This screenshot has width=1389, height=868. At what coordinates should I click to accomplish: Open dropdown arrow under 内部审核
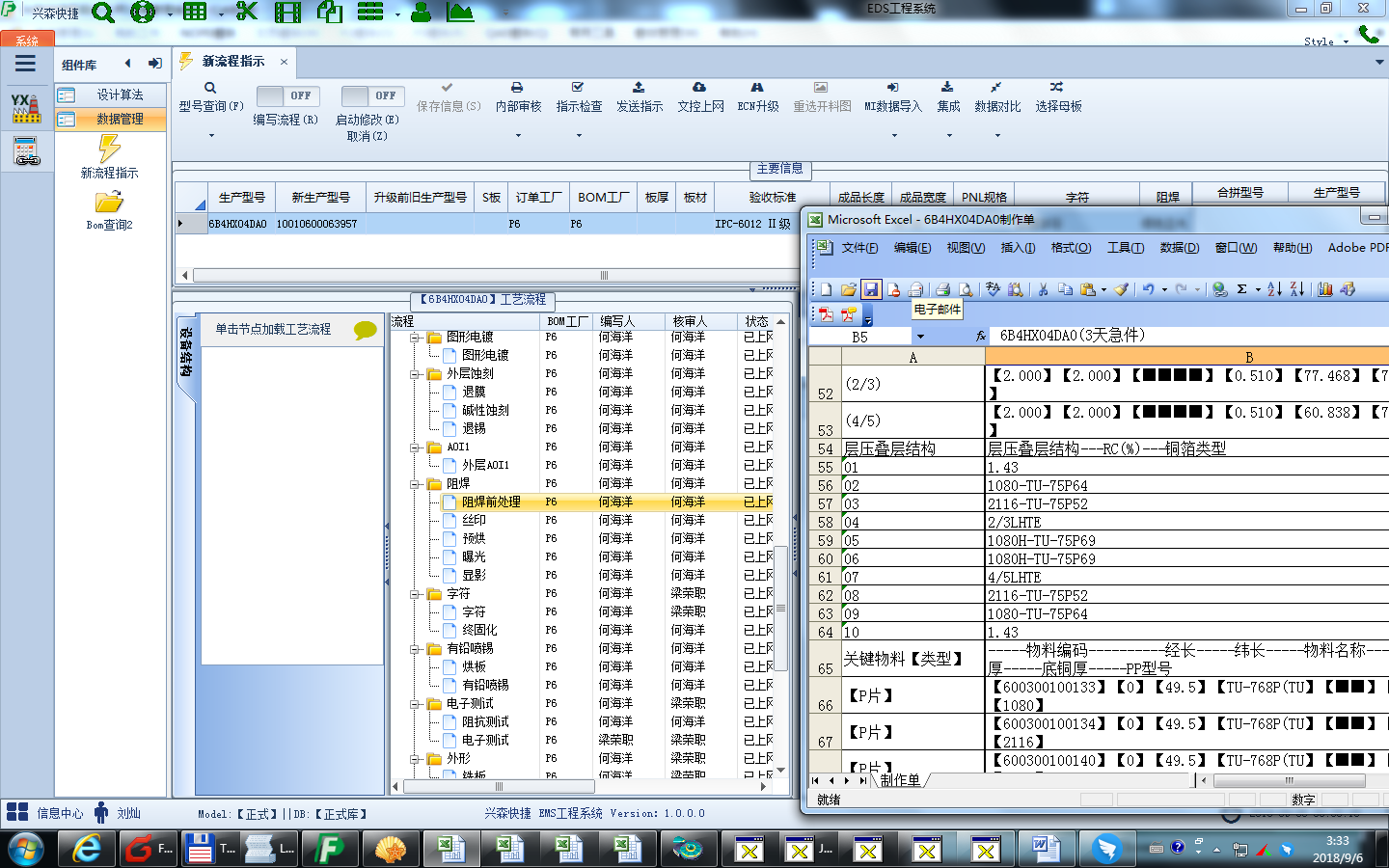pyautogui.click(x=518, y=135)
